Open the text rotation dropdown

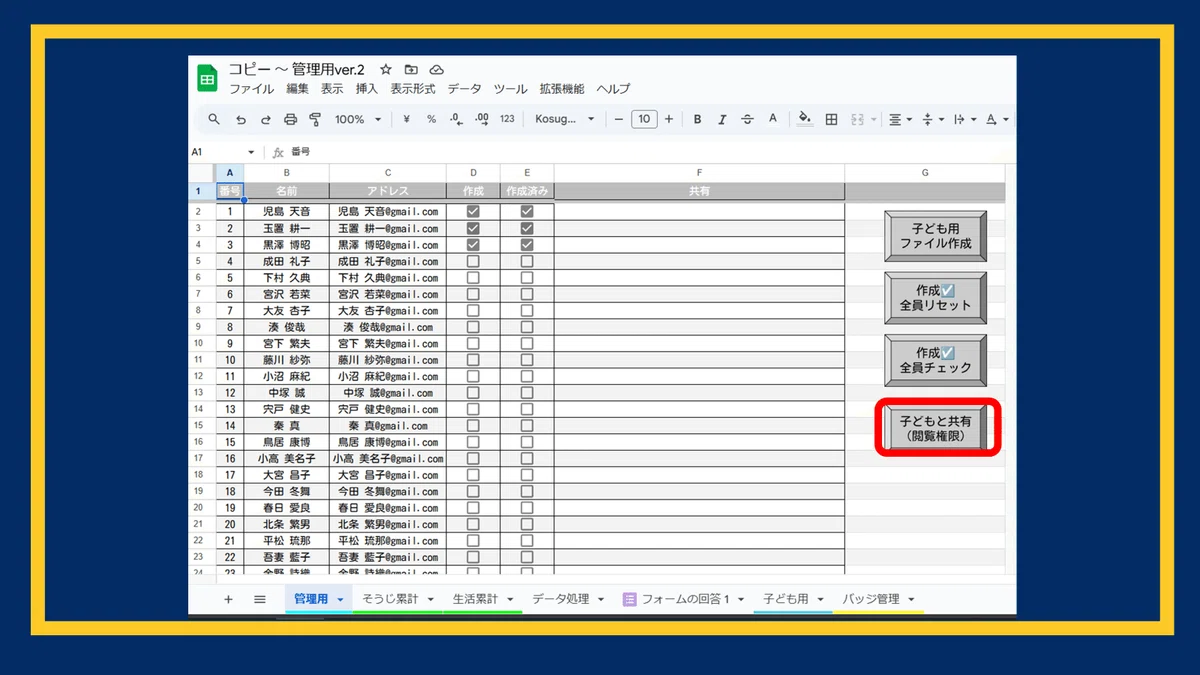coord(996,119)
